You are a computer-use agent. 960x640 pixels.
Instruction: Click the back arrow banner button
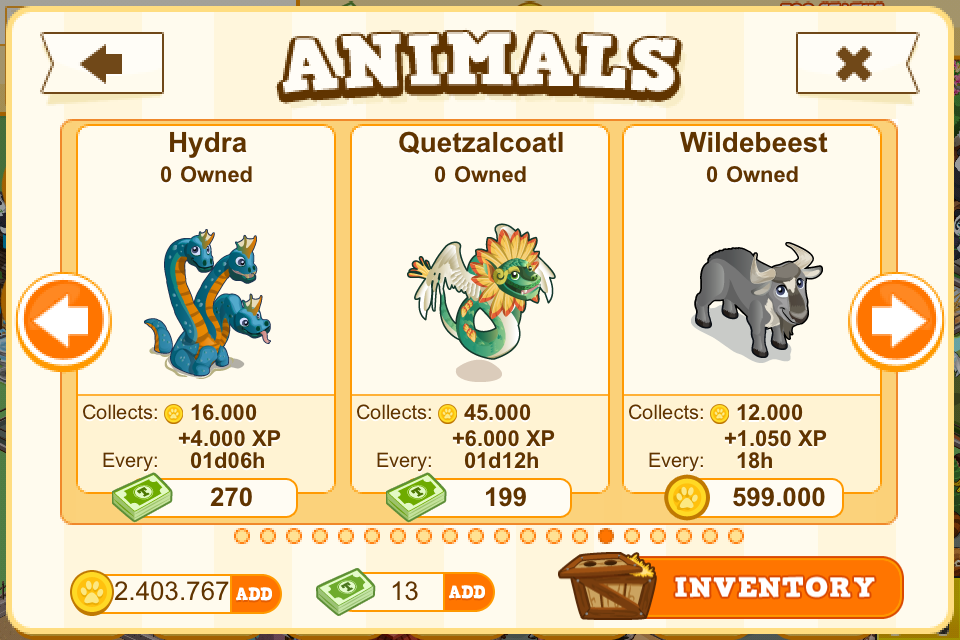[102, 63]
